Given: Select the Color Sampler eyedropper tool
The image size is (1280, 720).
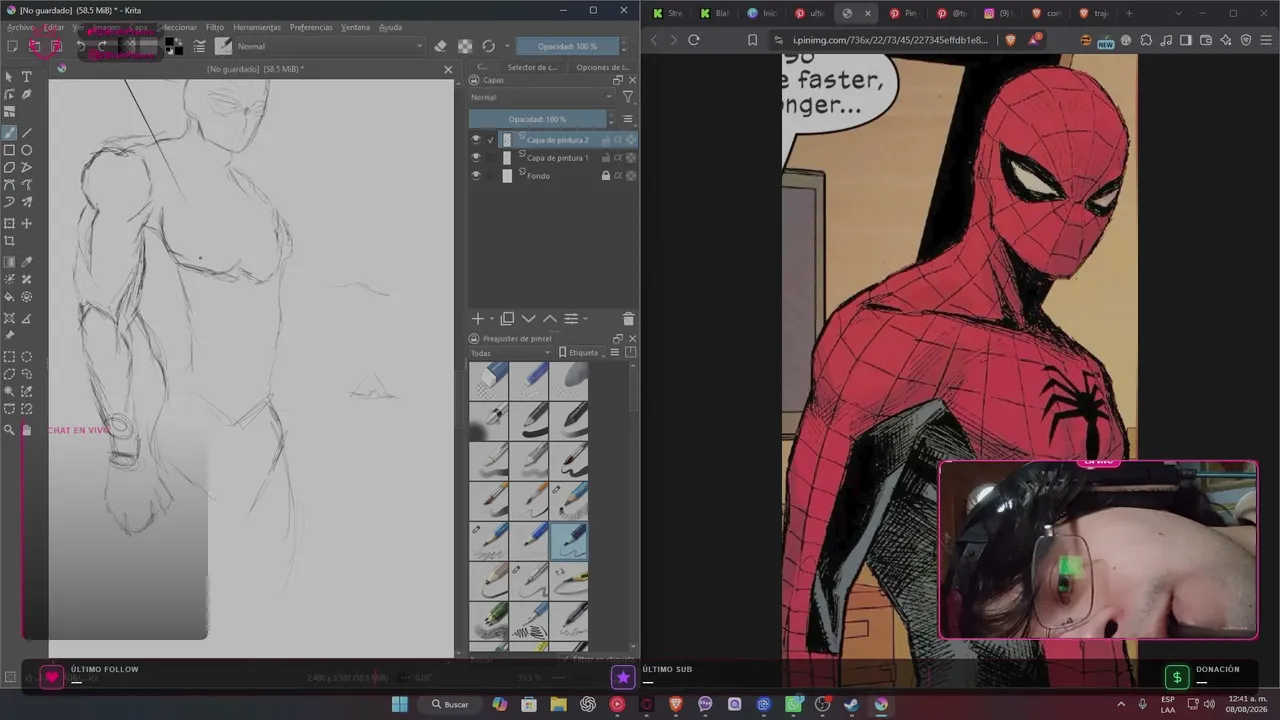Looking at the screenshot, I should click(27, 262).
